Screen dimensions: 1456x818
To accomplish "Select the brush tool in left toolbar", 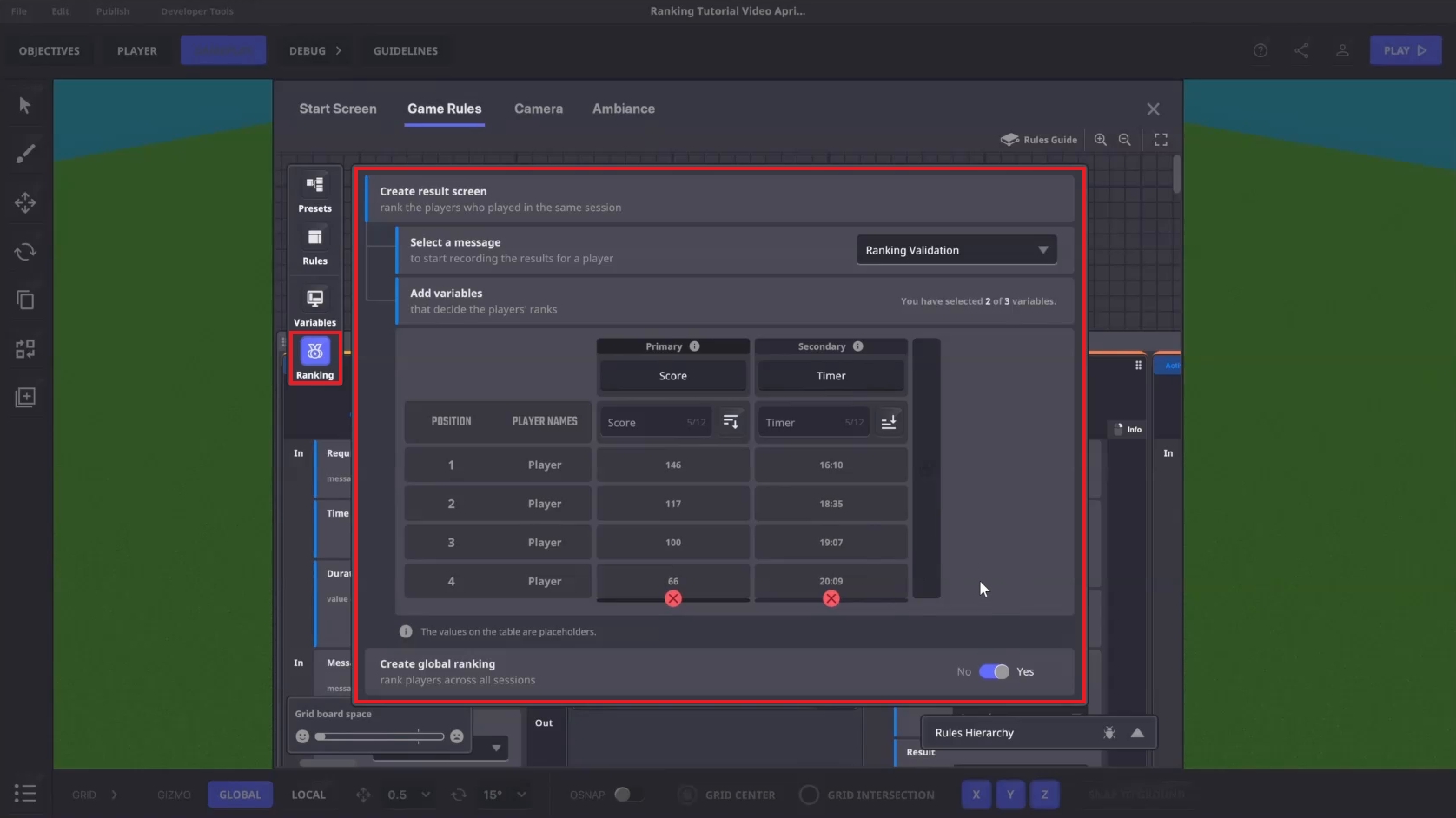I will [x=25, y=154].
